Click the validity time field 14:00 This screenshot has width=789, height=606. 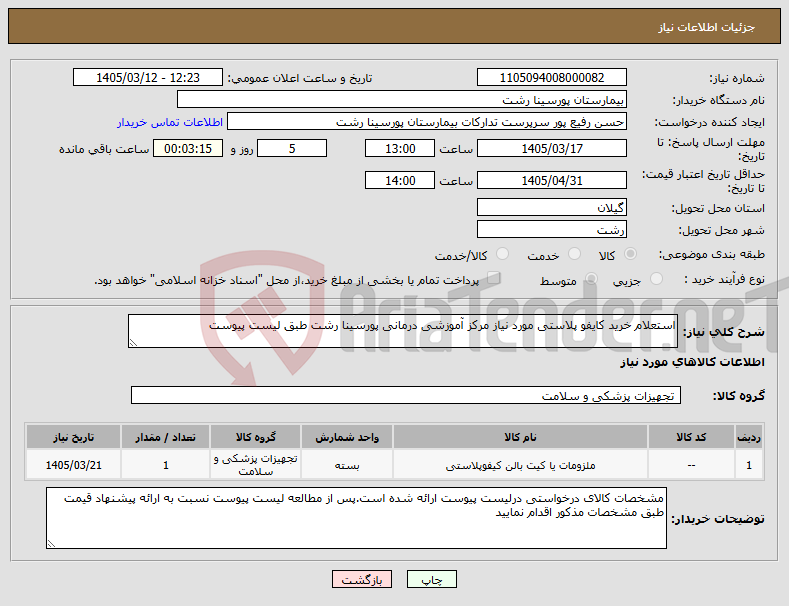400,180
